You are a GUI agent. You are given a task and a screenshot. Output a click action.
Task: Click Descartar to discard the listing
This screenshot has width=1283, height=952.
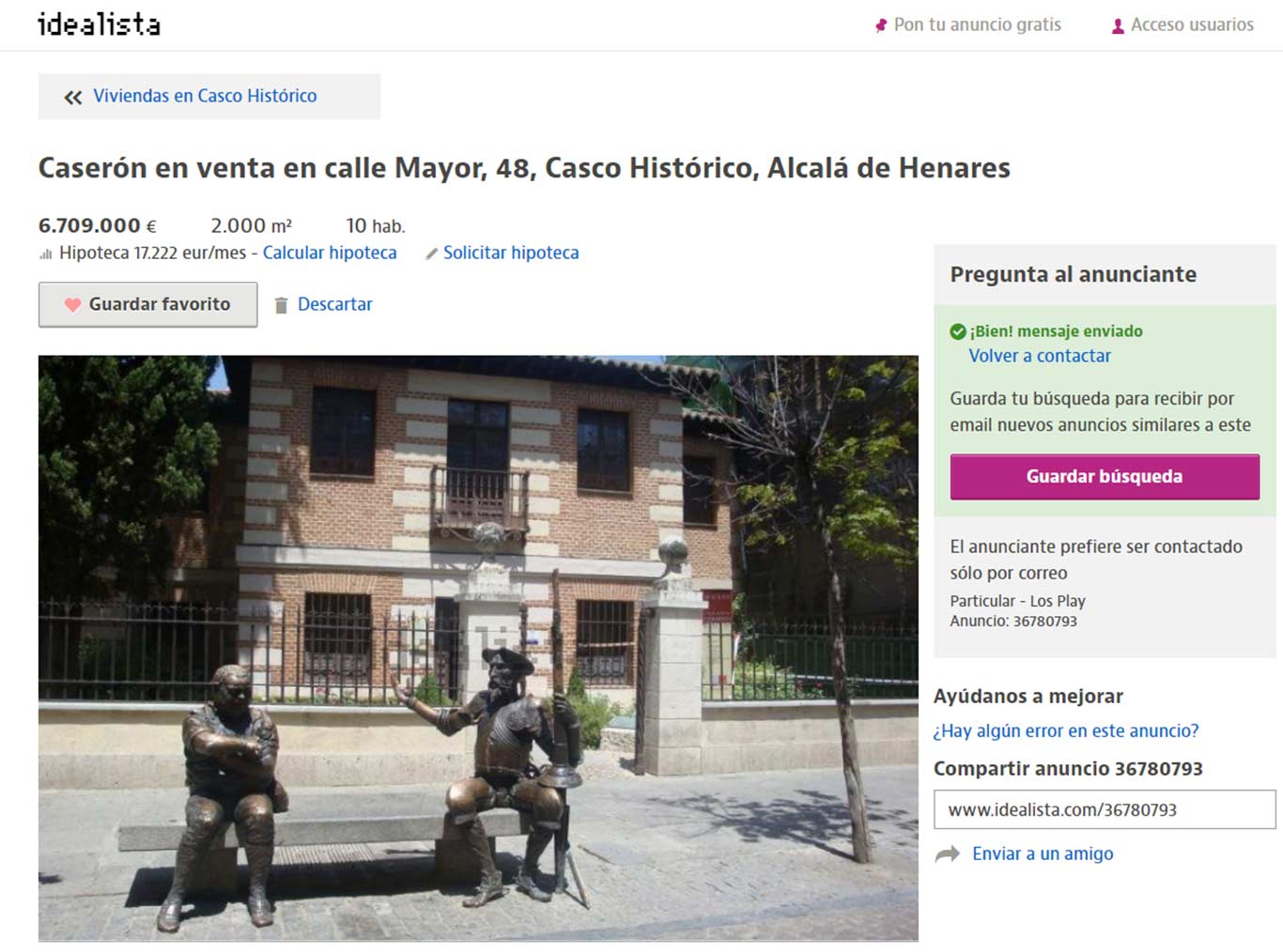coord(334,304)
